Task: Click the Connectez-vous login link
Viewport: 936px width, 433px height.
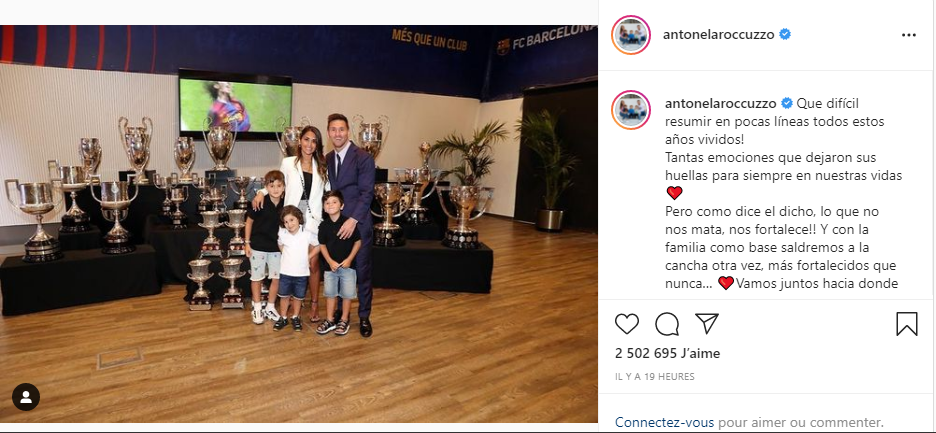Action: coord(664,422)
